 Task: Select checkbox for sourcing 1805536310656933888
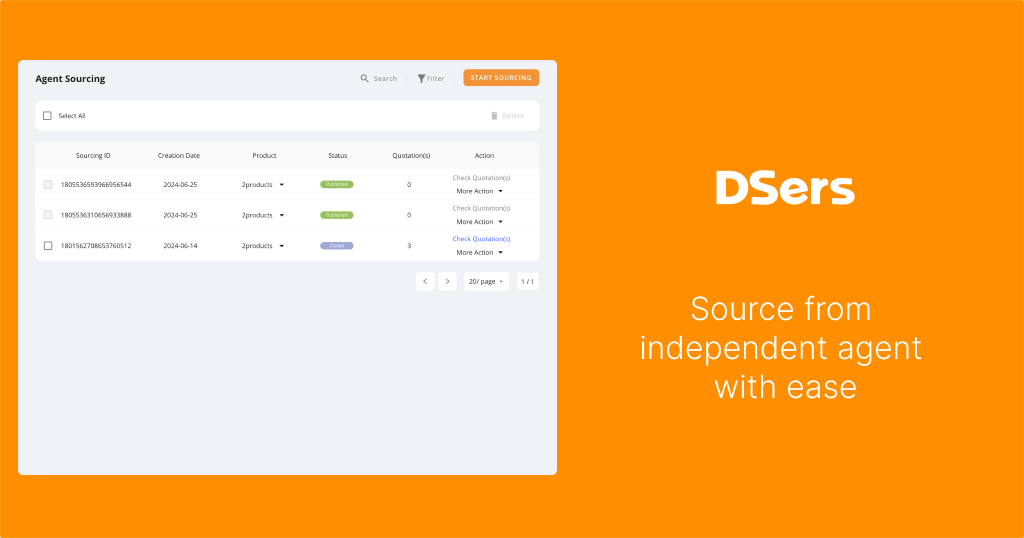[x=48, y=215]
